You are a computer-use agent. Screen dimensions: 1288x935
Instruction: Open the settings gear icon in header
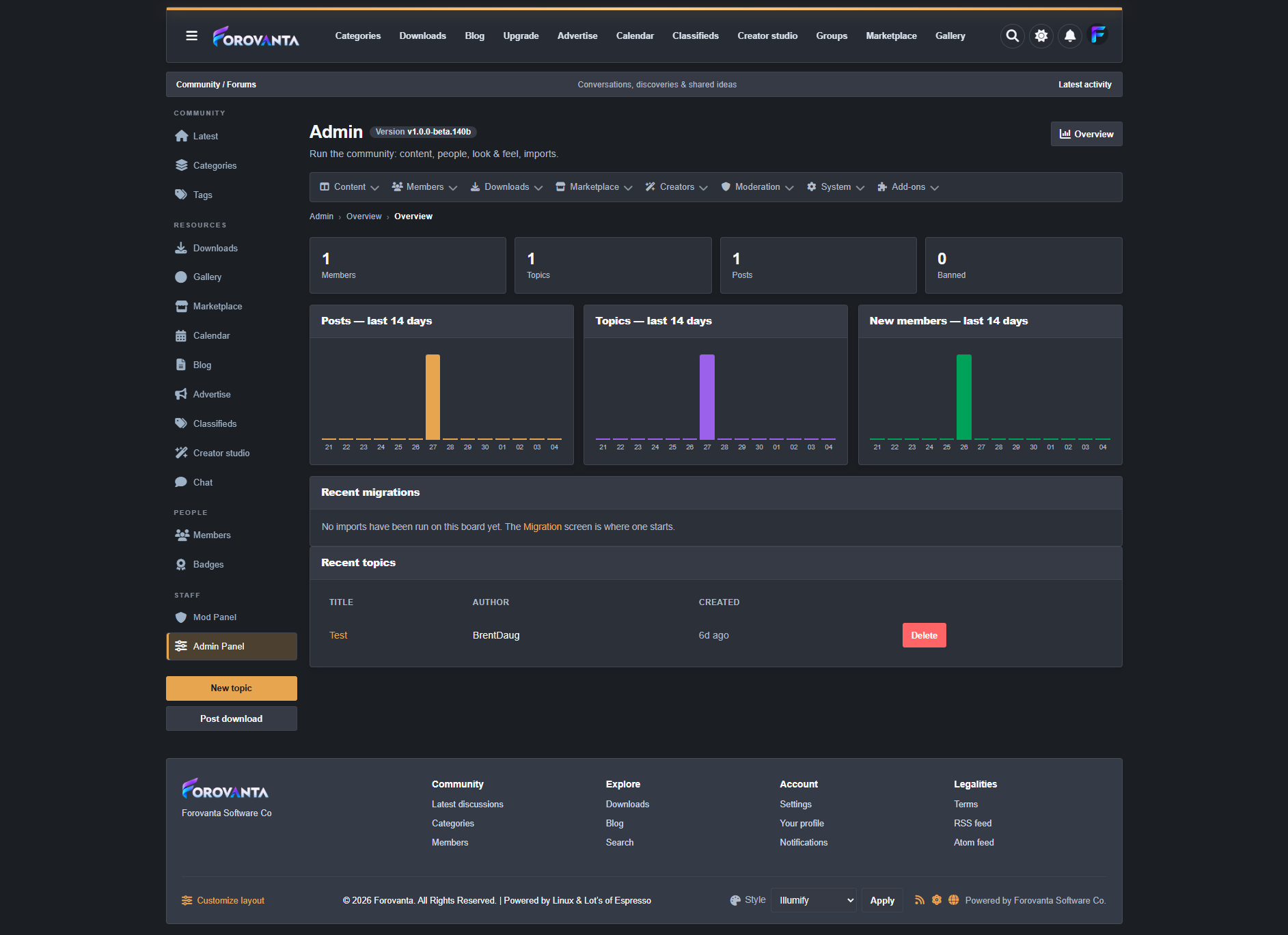coord(1041,36)
